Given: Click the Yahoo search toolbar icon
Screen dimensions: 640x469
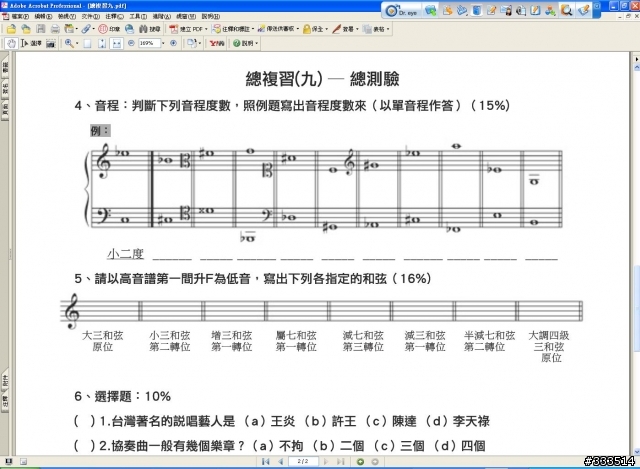Looking at the screenshot, I should pos(217,43).
